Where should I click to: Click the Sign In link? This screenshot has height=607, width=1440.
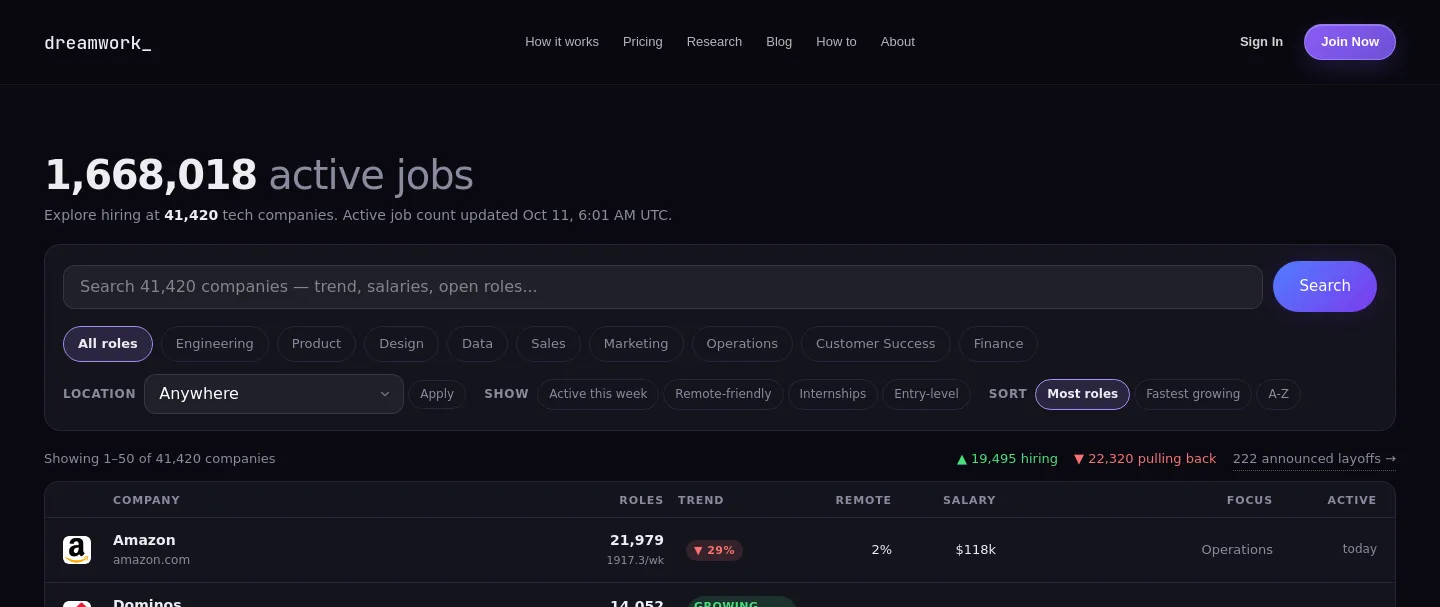click(x=1261, y=42)
